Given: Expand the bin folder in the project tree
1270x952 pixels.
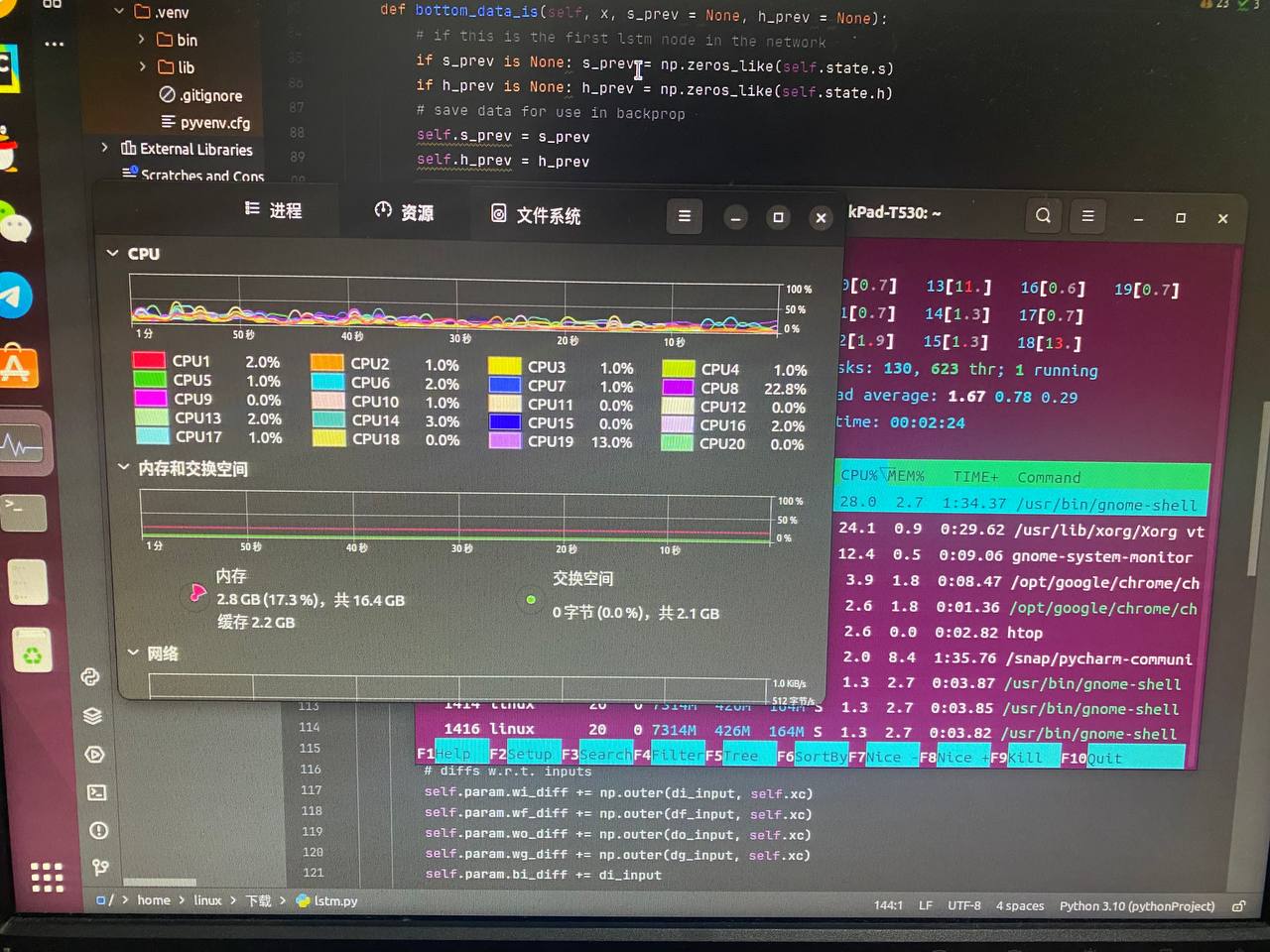Looking at the screenshot, I should pyautogui.click(x=142, y=40).
